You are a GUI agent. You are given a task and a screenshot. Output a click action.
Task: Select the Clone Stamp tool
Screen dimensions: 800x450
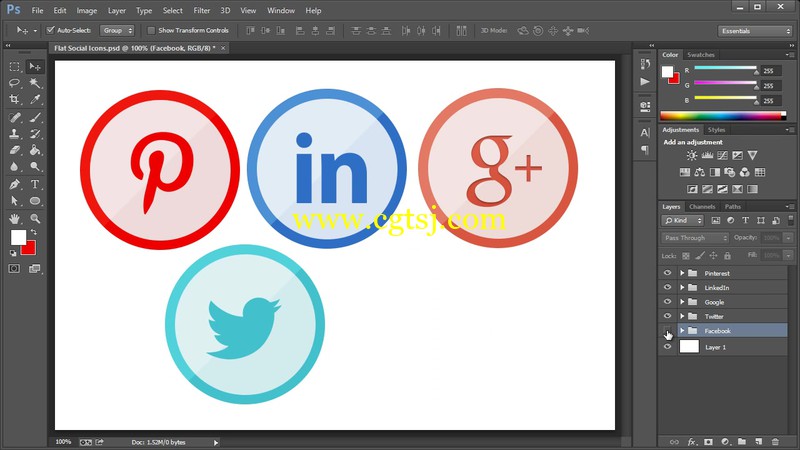pyautogui.click(x=14, y=134)
